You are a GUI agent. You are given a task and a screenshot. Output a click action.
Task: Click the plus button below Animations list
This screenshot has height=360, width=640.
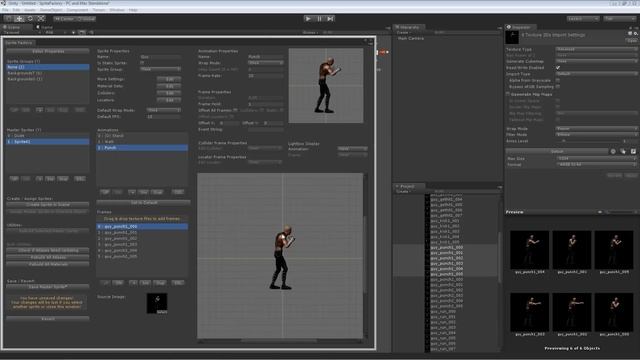coord(132,192)
